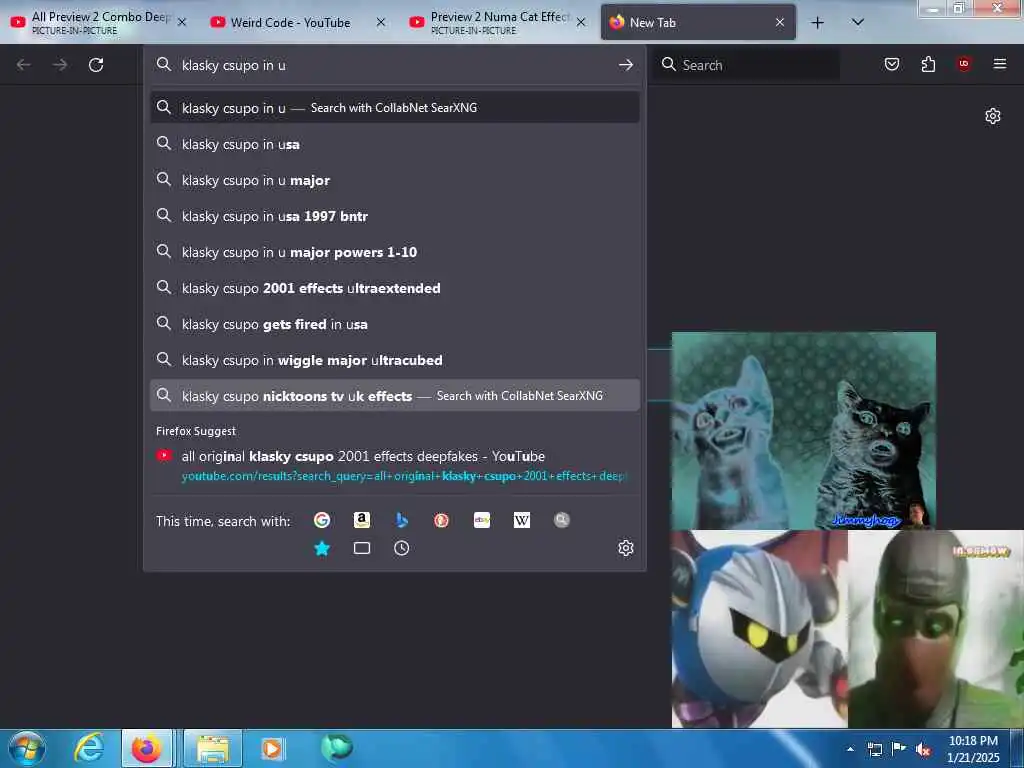Search in Bookmarks star icon
The height and width of the screenshot is (768, 1024).
[321, 548]
